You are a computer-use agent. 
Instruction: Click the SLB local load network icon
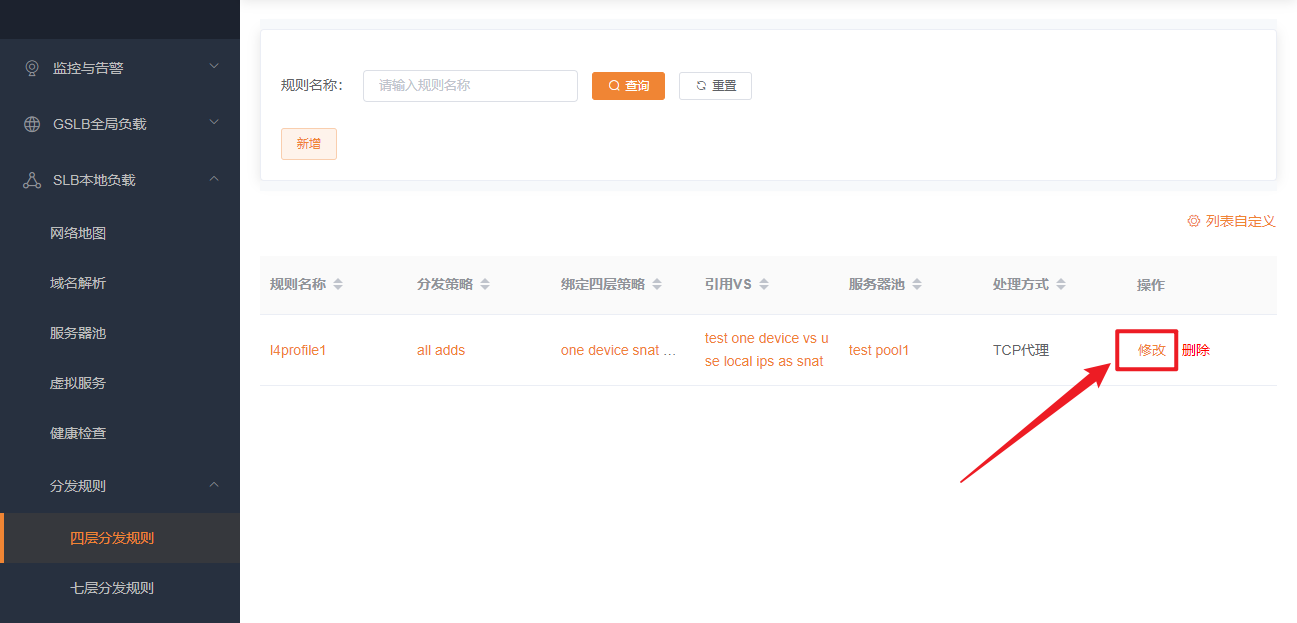tap(32, 180)
